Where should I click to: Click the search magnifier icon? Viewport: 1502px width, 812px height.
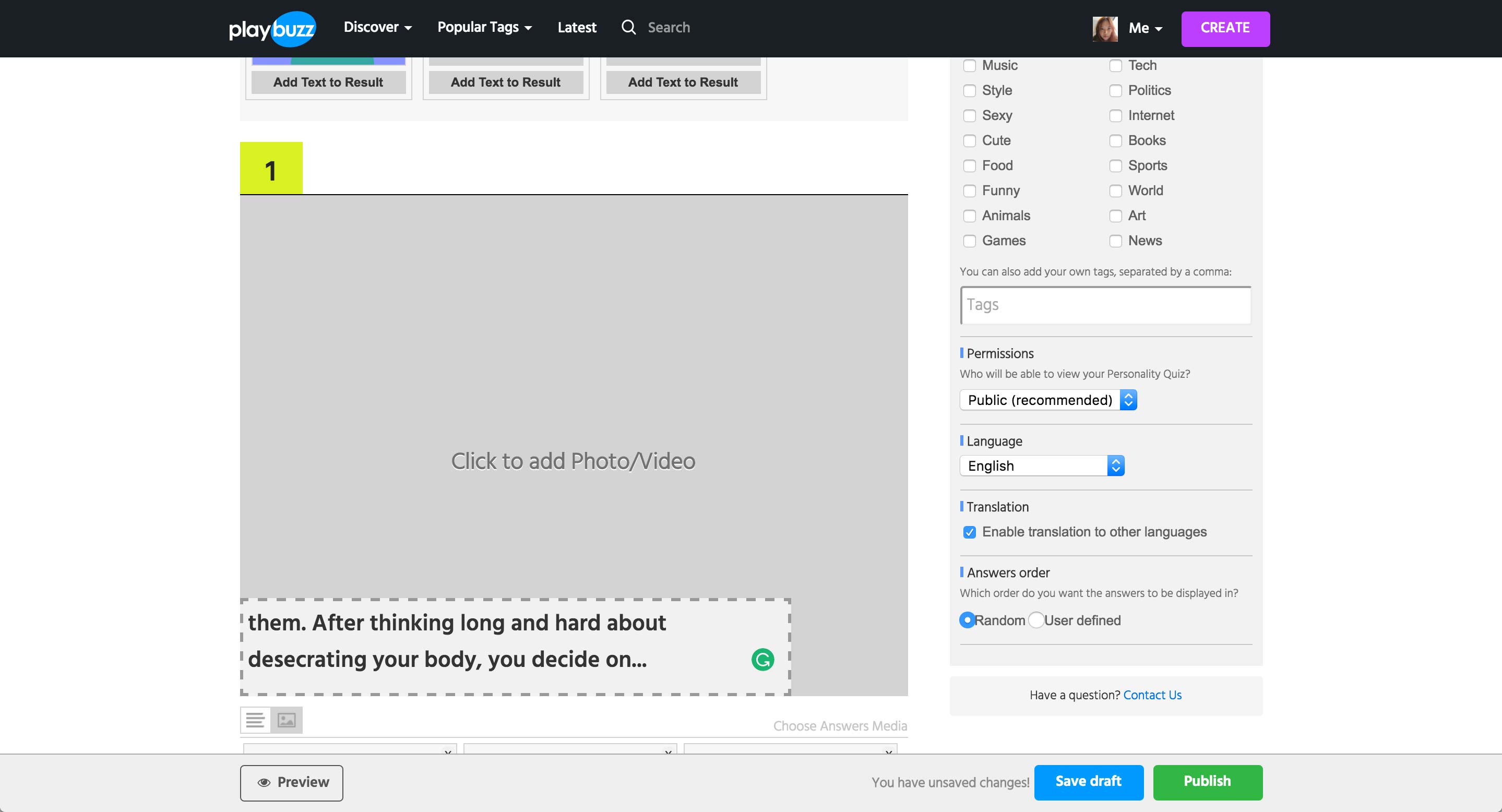coord(628,27)
